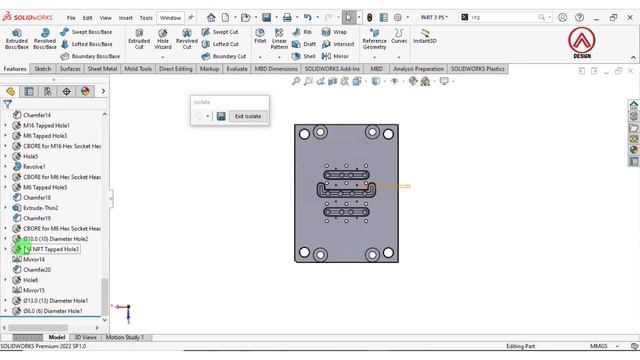Open the Window menu
The height and width of the screenshot is (360, 640).
click(170, 18)
